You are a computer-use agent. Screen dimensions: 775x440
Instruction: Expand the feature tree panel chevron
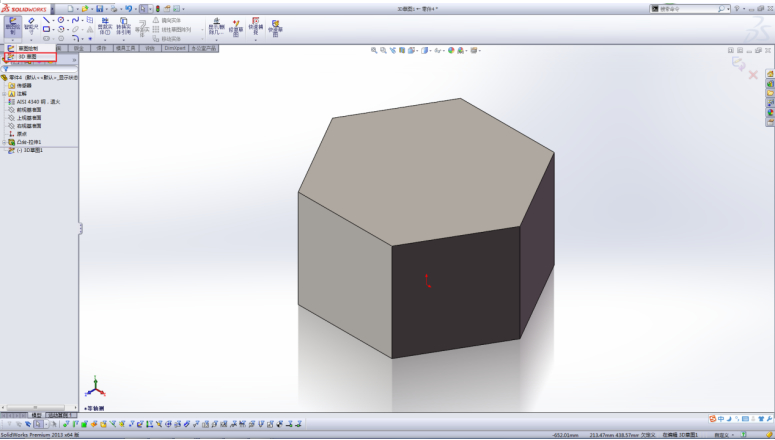click(x=75, y=60)
